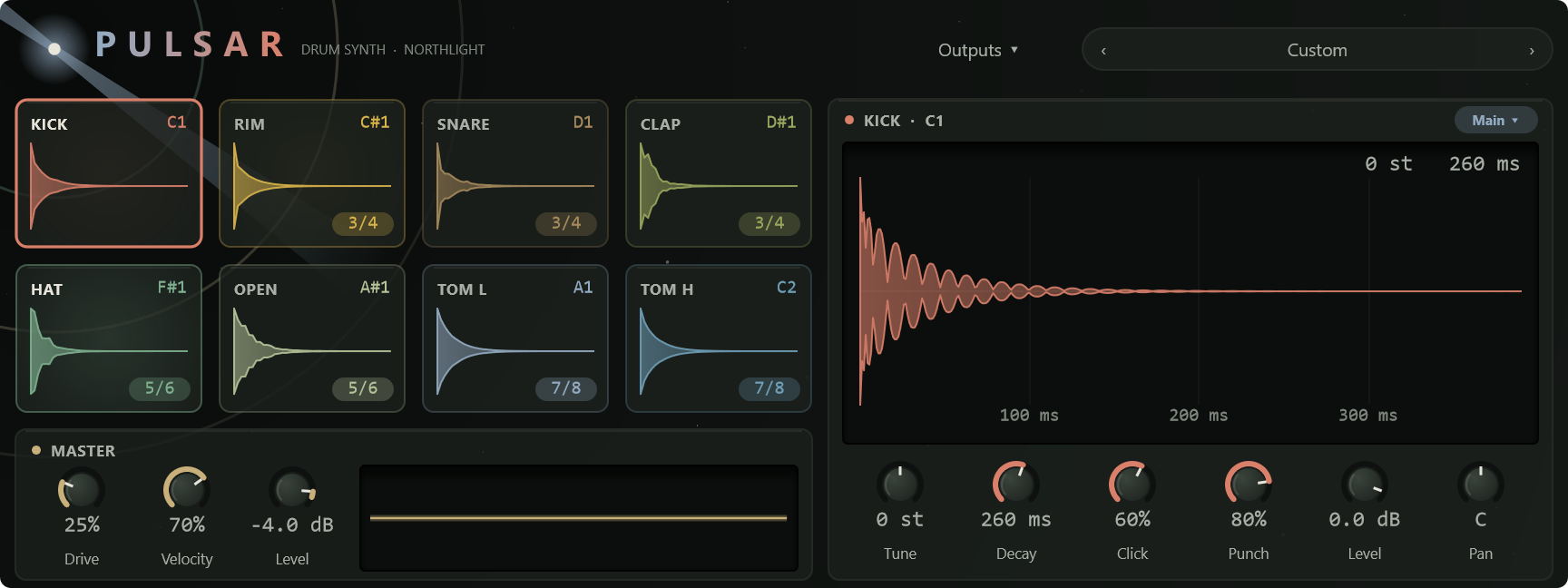The height and width of the screenshot is (588, 1568).
Task: Click the 5/6 badge on HAT pad
Action: point(160,388)
